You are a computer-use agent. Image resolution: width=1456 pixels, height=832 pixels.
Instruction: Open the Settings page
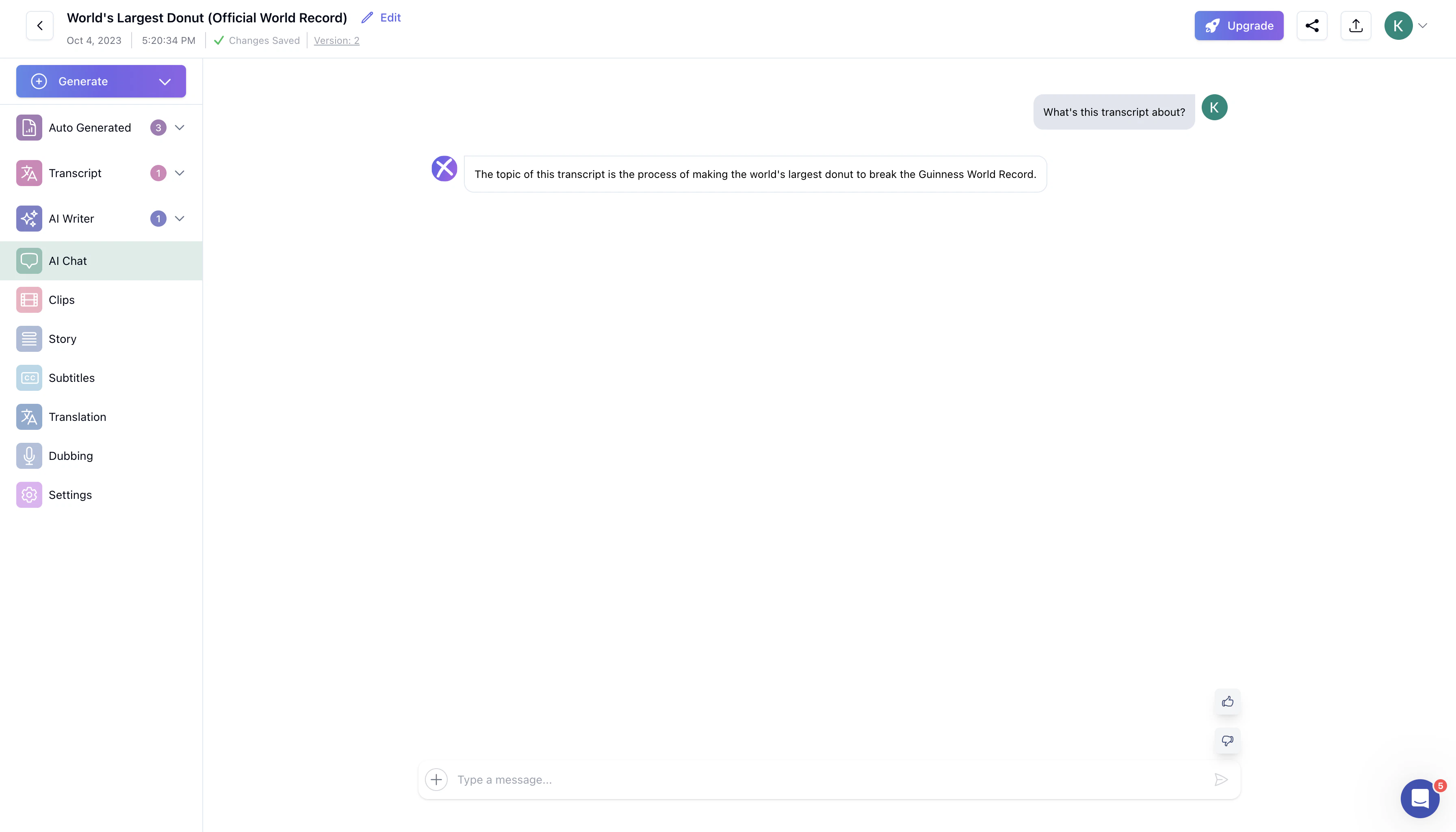pyautogui.click(x=70, y=494)
